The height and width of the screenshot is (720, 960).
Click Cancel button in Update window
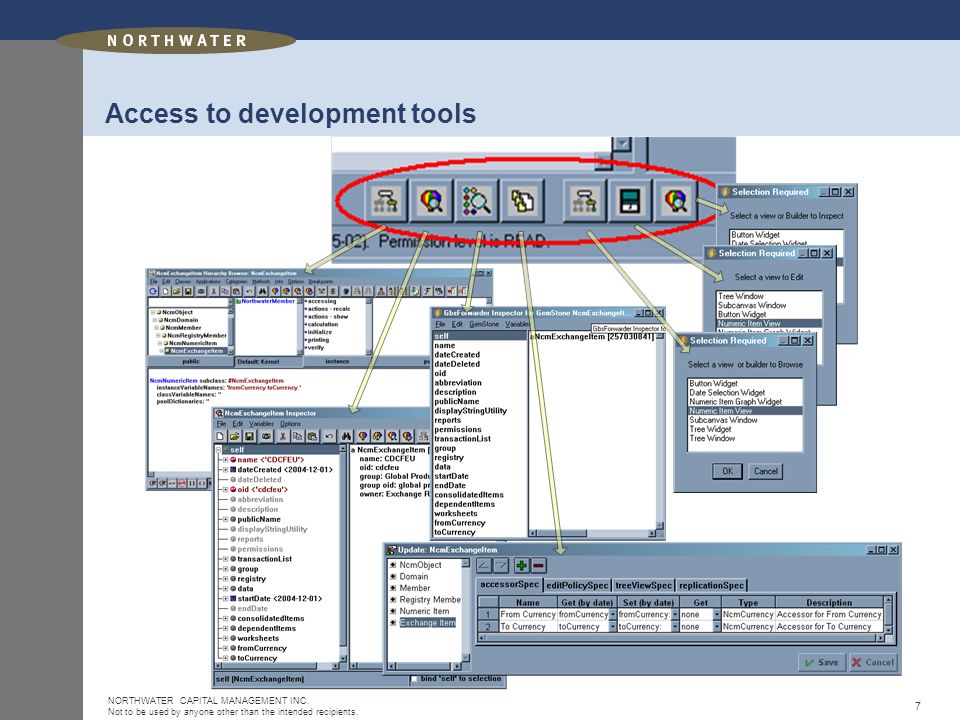point(873,662)
